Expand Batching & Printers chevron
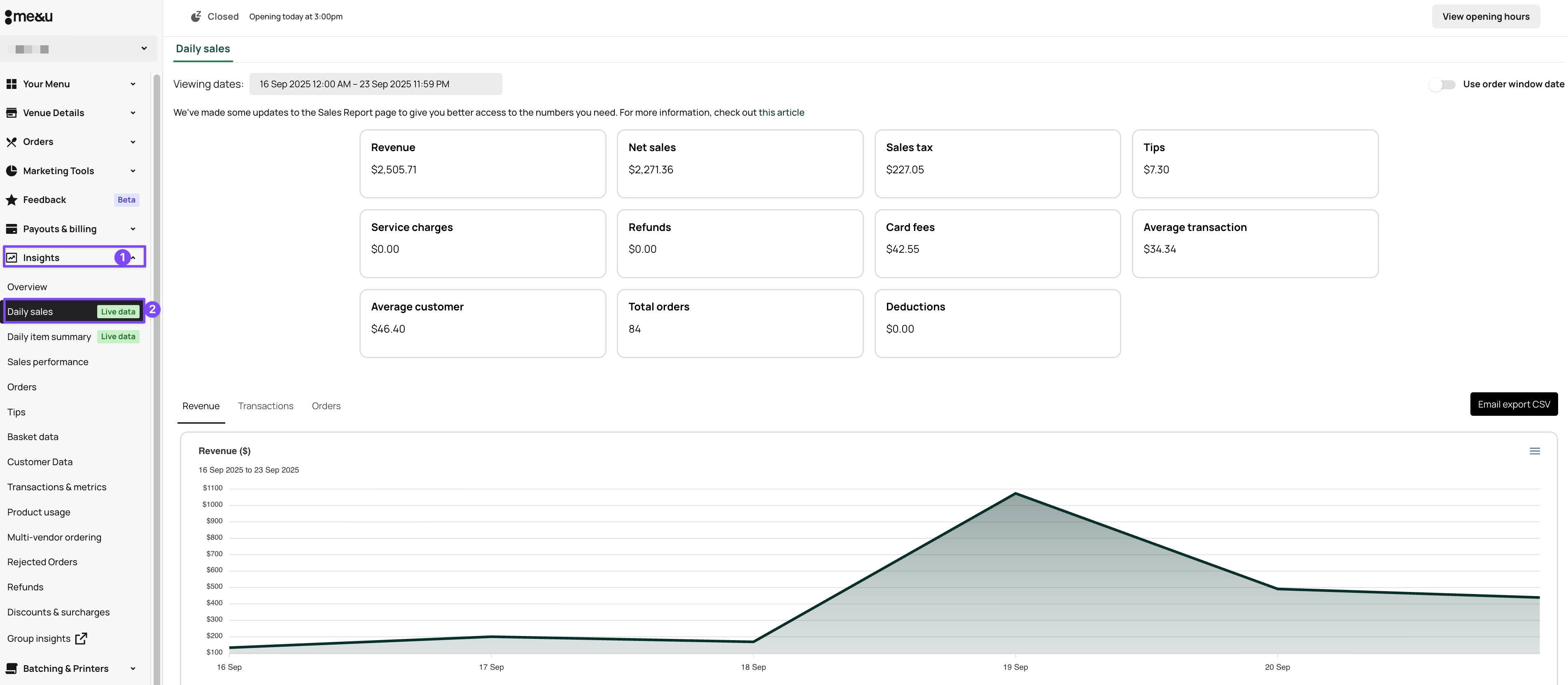The height and width of the screenshot is (685, 1568). click(133, 669)
